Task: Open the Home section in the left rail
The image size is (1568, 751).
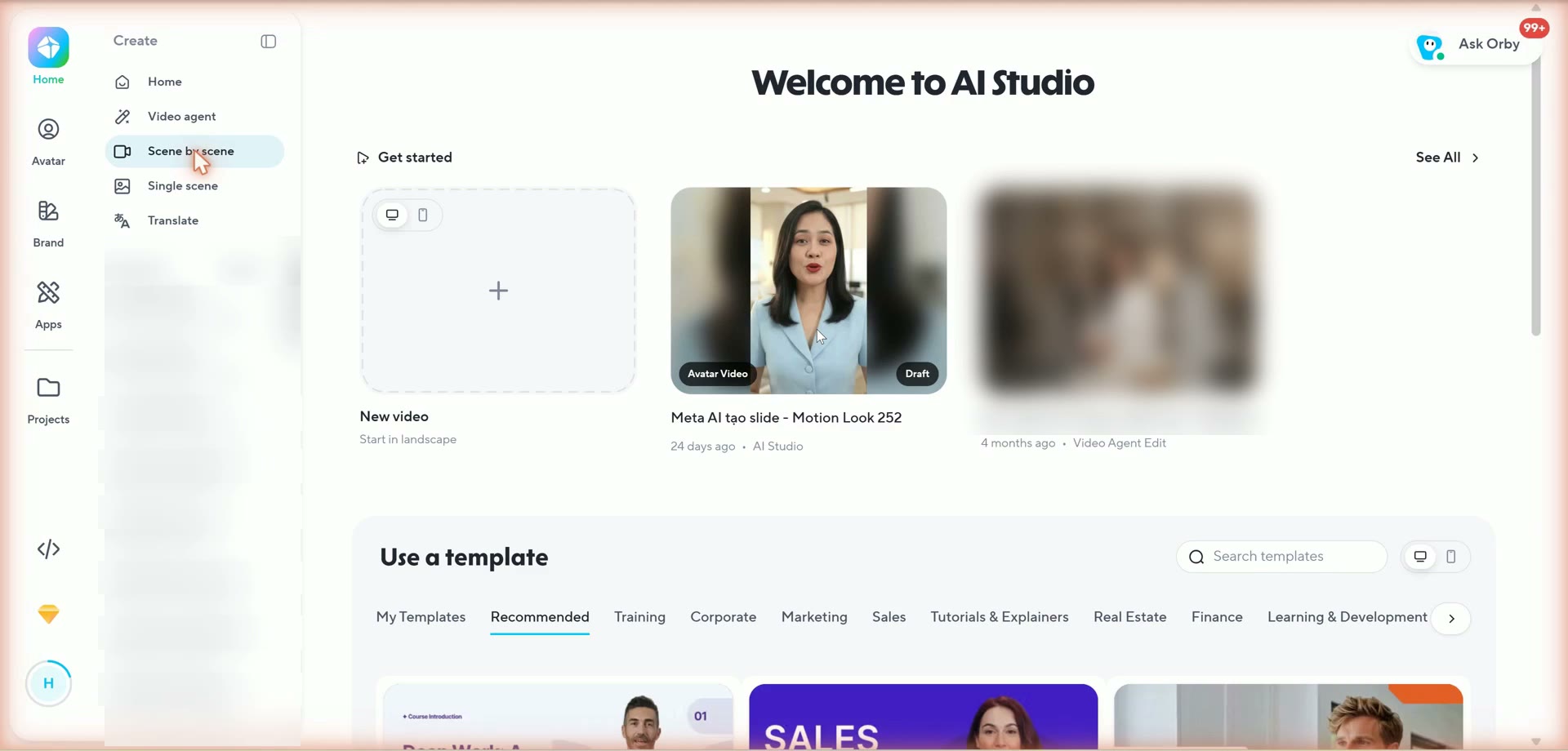Action: pos(48,56)
